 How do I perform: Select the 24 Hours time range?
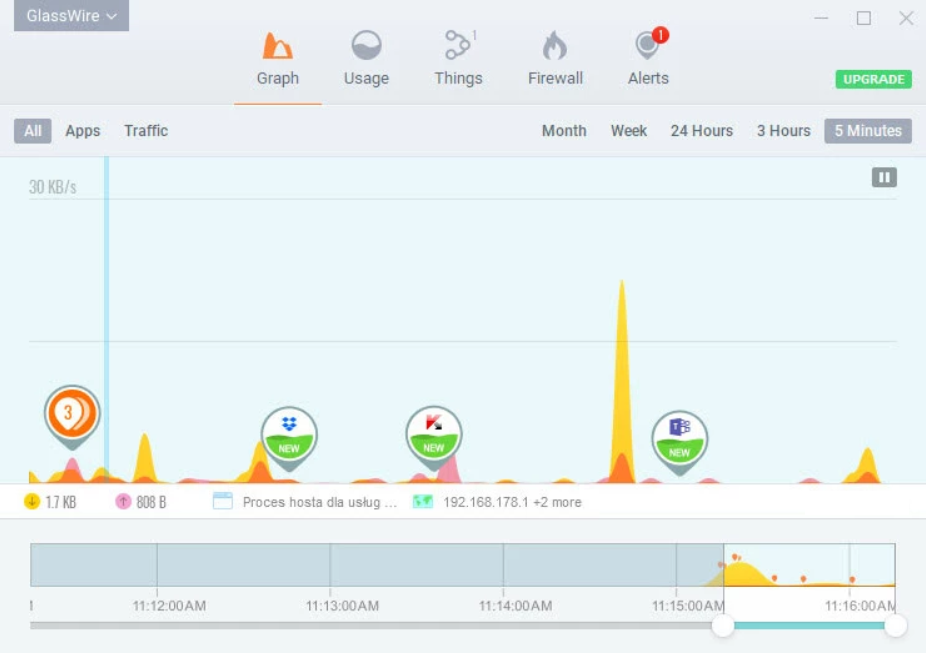tap(701, 131)
